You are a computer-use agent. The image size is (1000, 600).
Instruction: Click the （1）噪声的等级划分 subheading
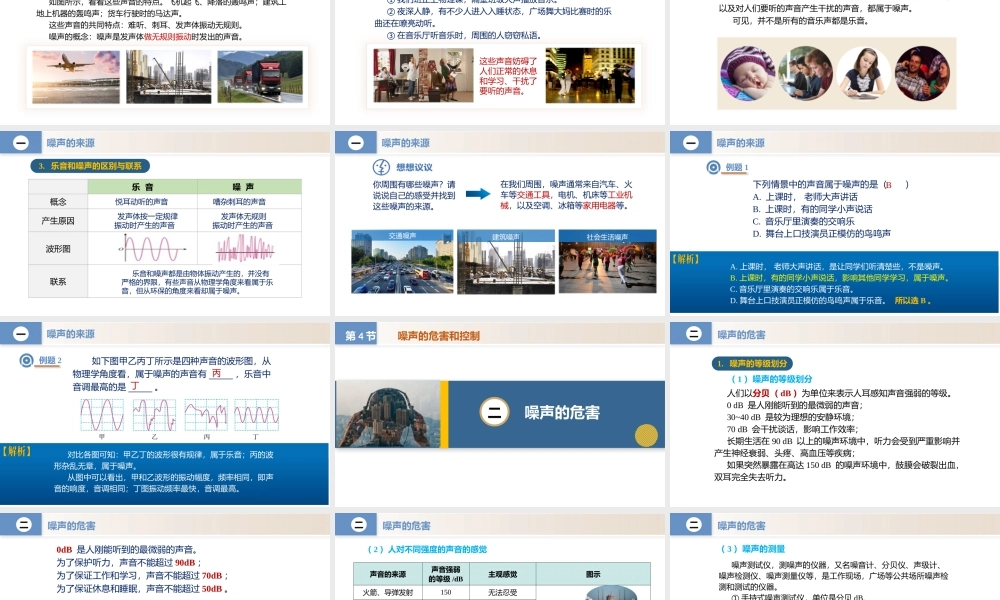tap(771, 379)
